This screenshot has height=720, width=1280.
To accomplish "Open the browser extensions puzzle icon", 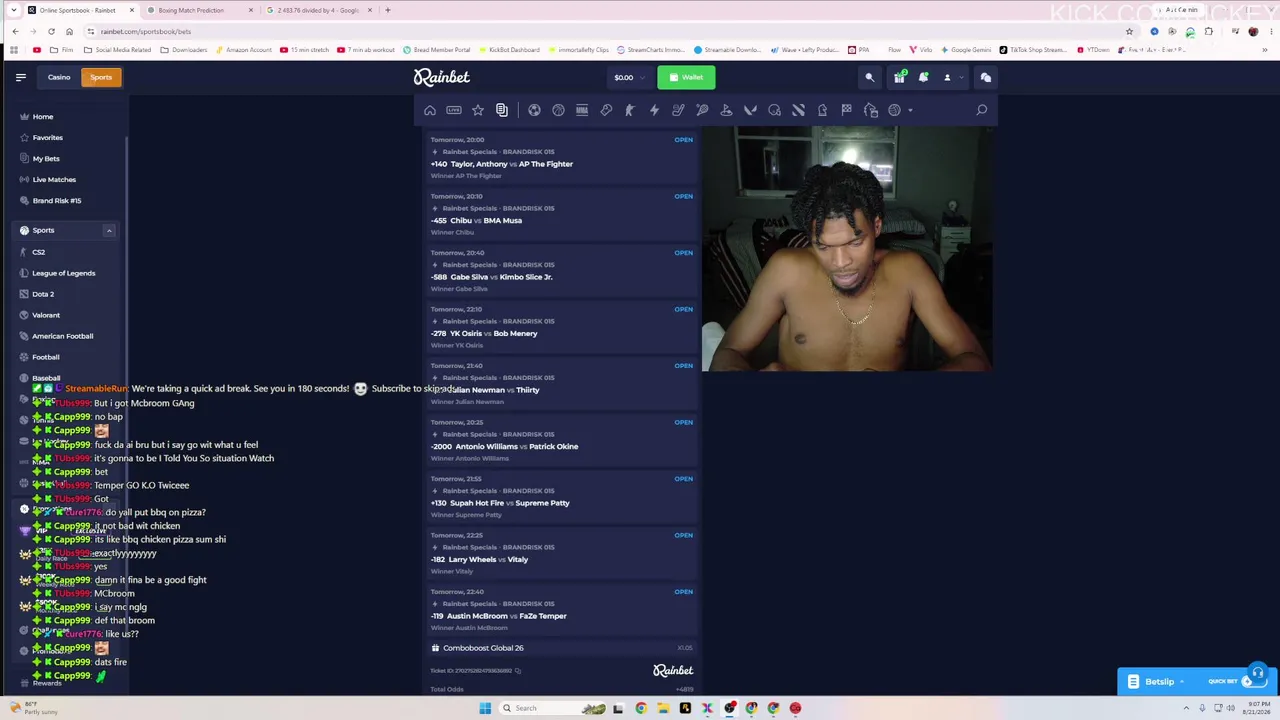I will (x=1209, y=31).
